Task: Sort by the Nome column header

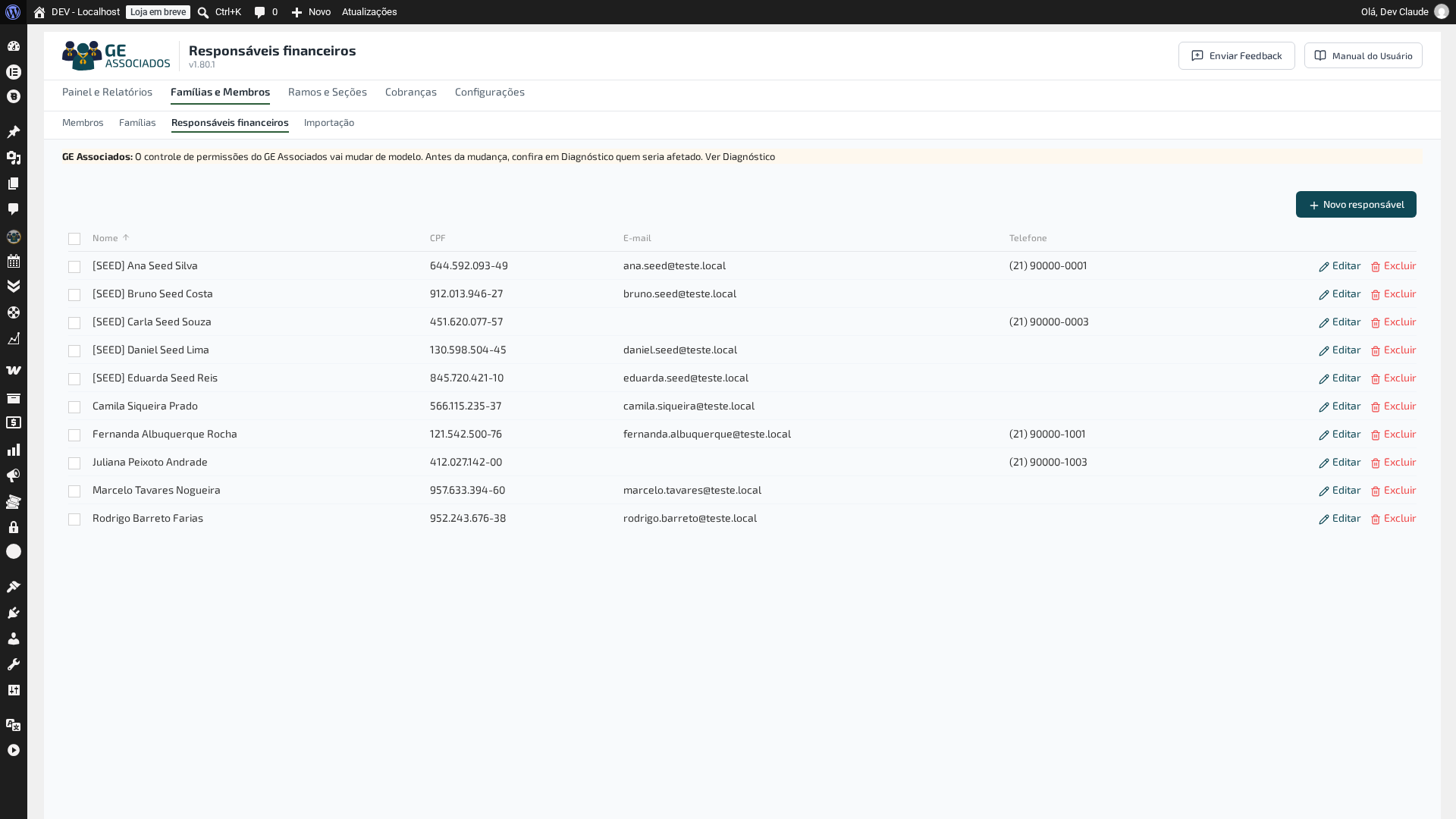Action: pyautogui.click(x=111, y=238)
